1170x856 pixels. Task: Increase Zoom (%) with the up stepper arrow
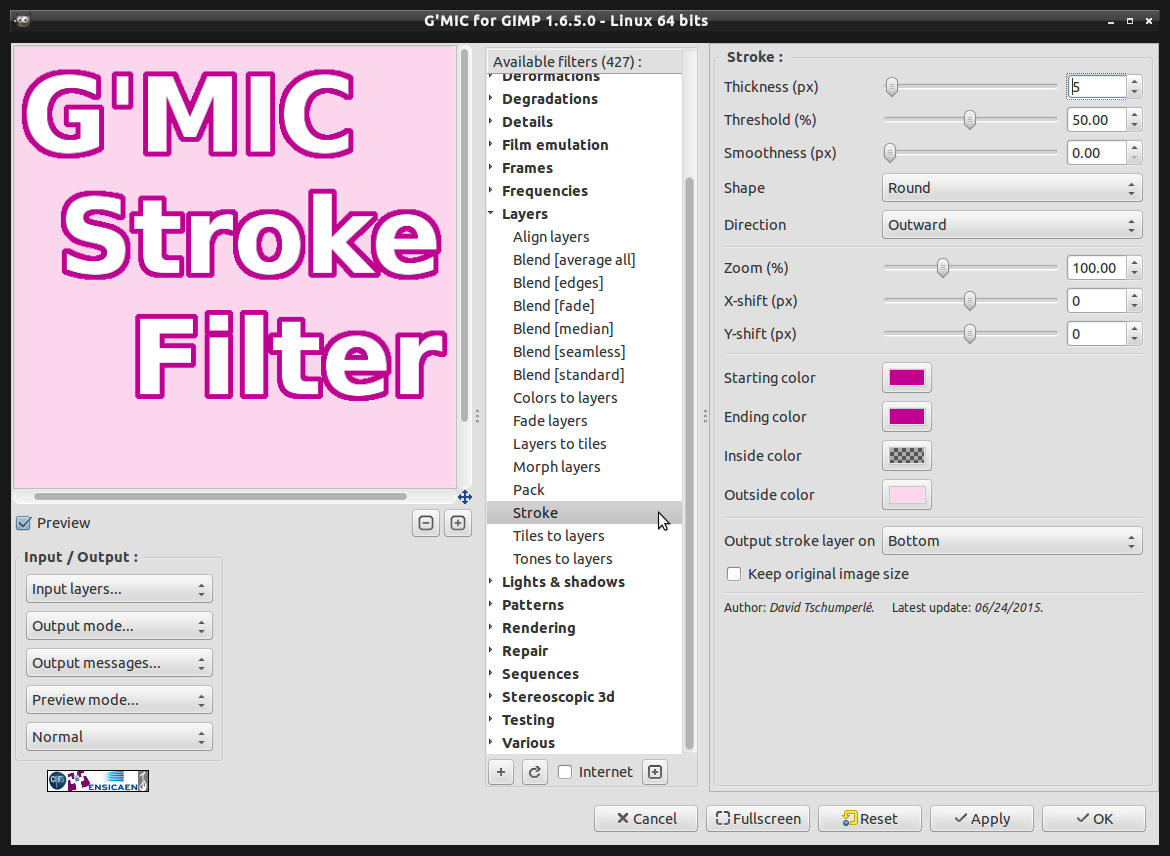(1134, 262)
